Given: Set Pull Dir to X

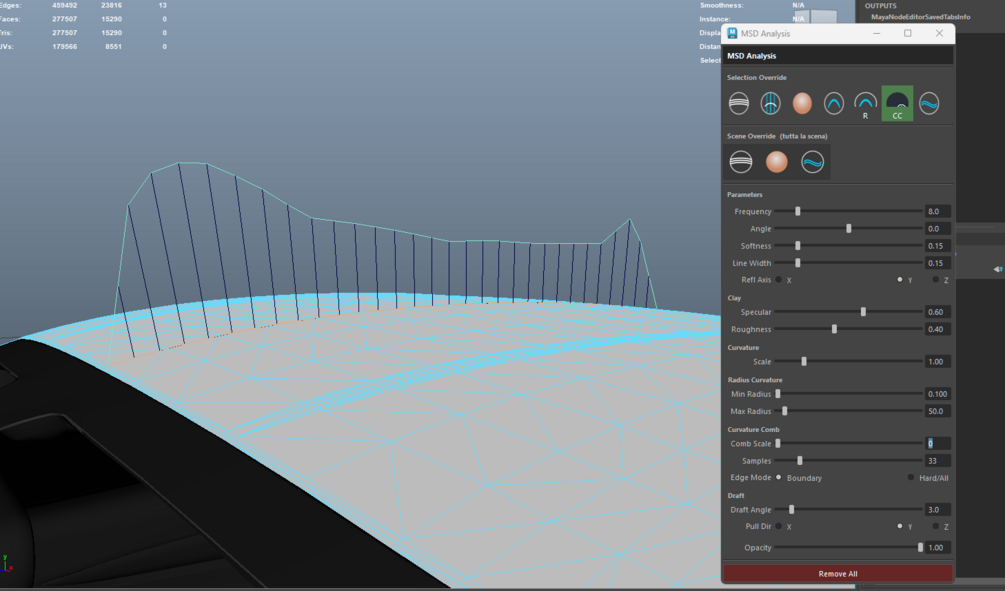Looking at the screenshot, I should pos(779,526).
